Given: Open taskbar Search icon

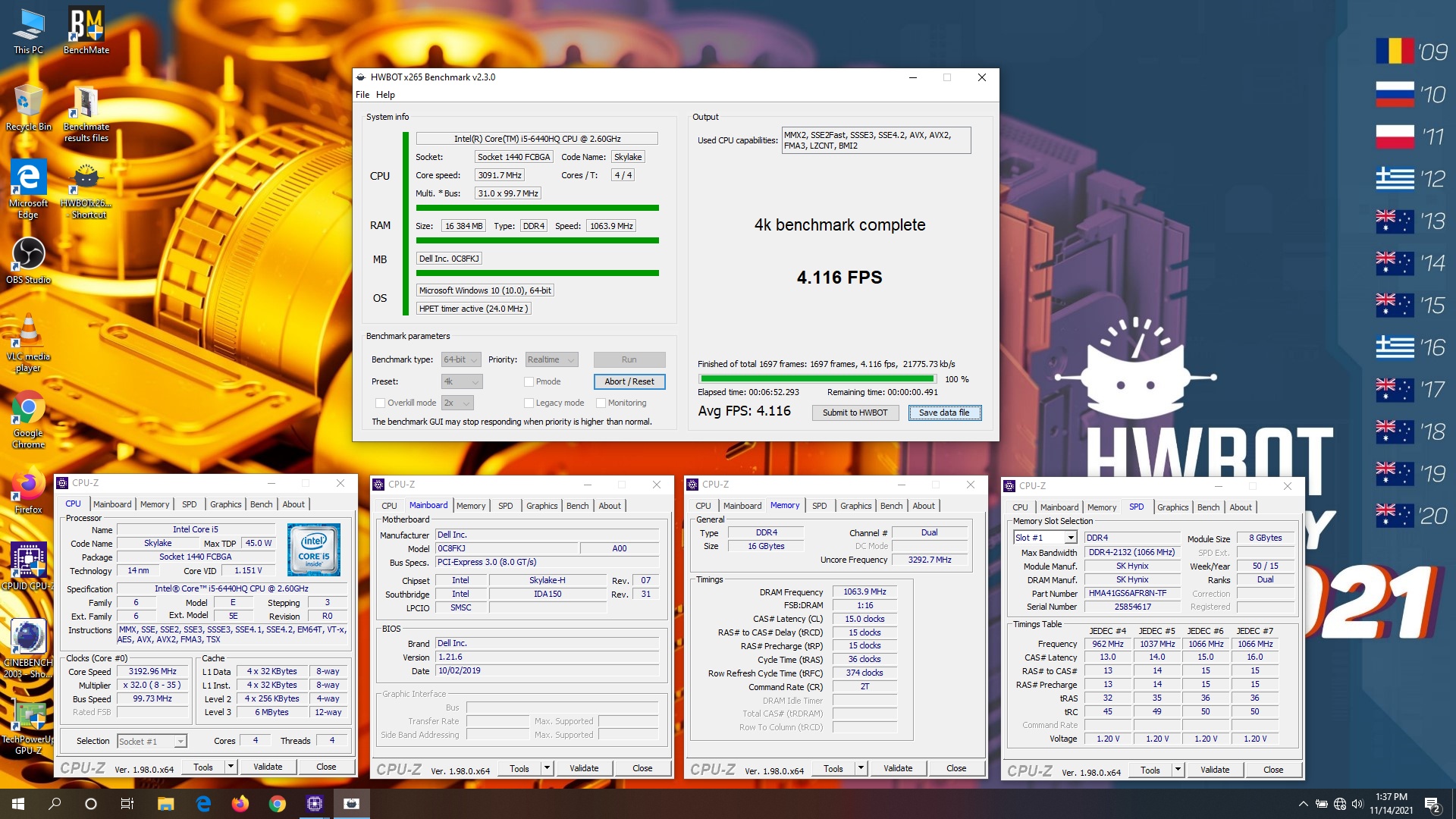Looking at the screenshot, I should 55,804.
